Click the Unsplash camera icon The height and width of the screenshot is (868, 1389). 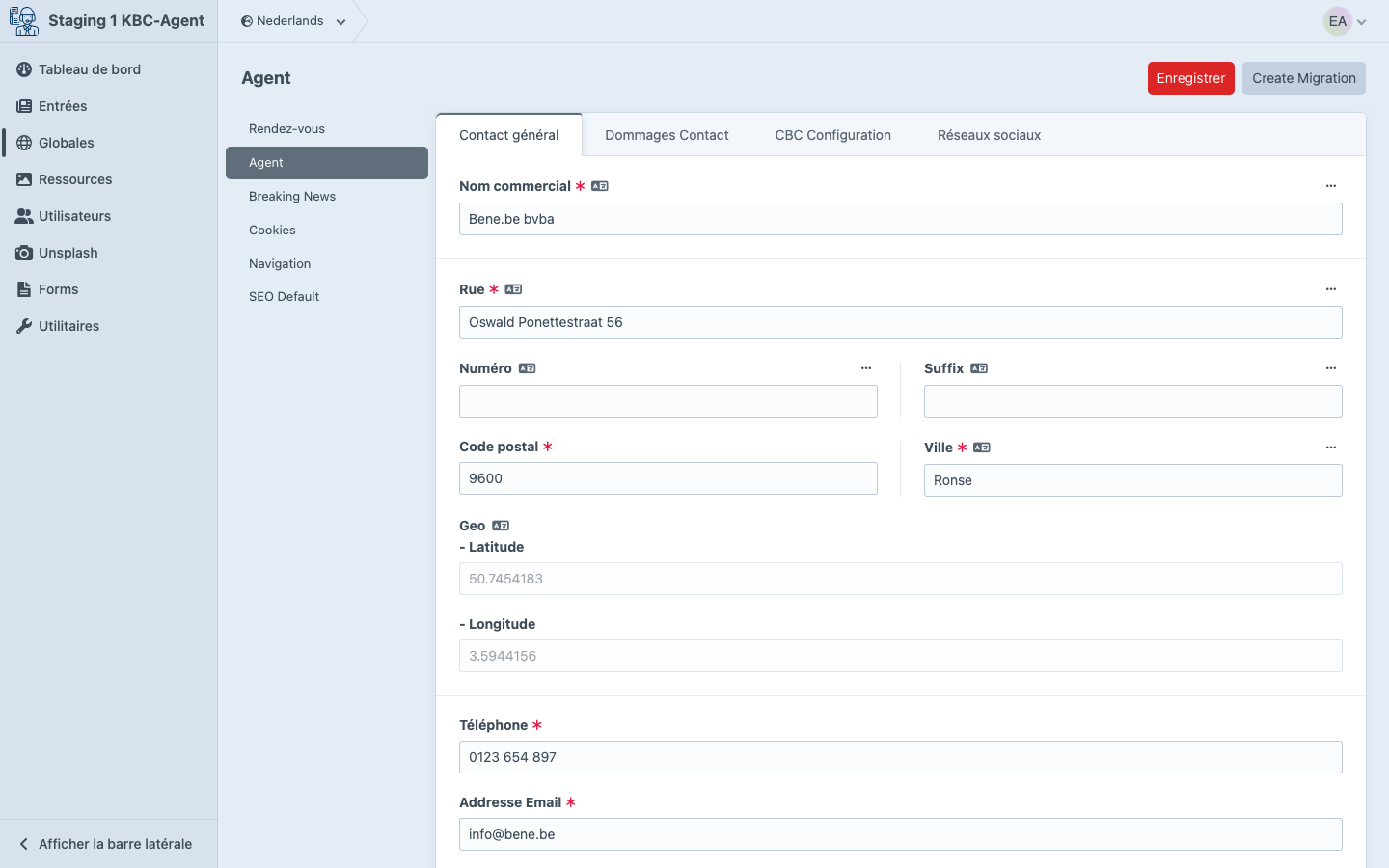24,253
